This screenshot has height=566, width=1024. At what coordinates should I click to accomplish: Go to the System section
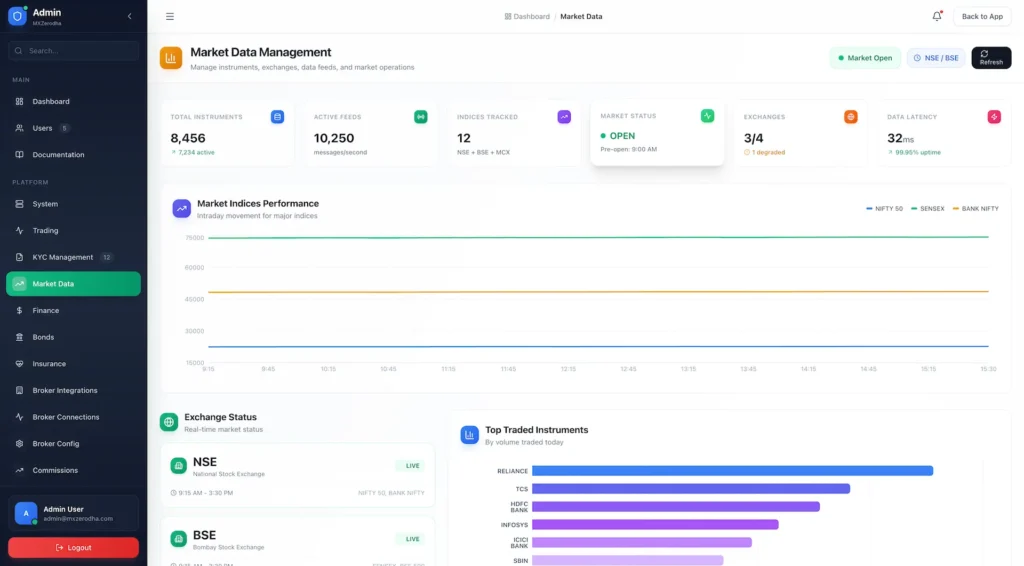(x=73, y=204)
